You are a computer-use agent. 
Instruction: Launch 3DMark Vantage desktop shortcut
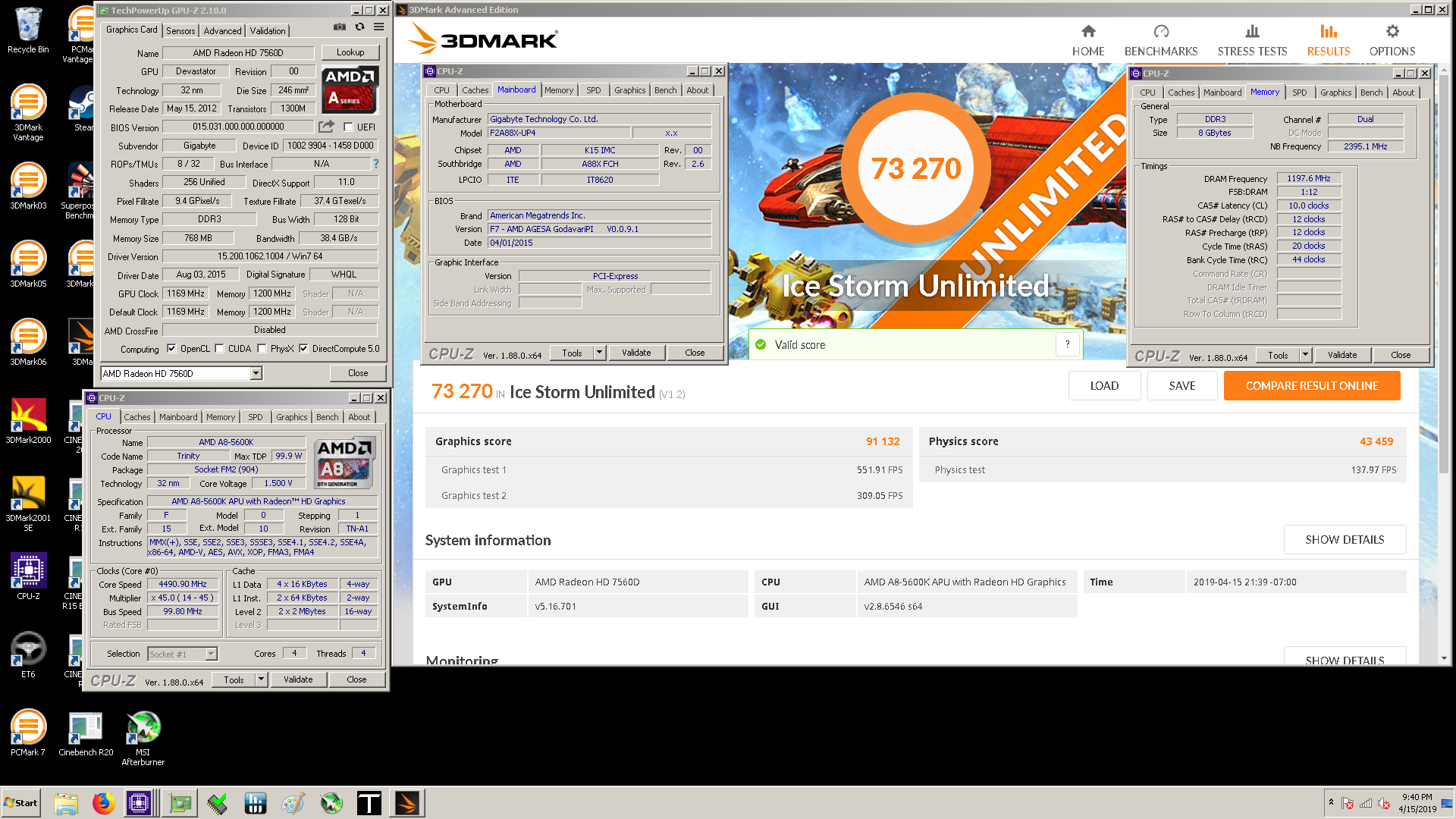(28, 112)
